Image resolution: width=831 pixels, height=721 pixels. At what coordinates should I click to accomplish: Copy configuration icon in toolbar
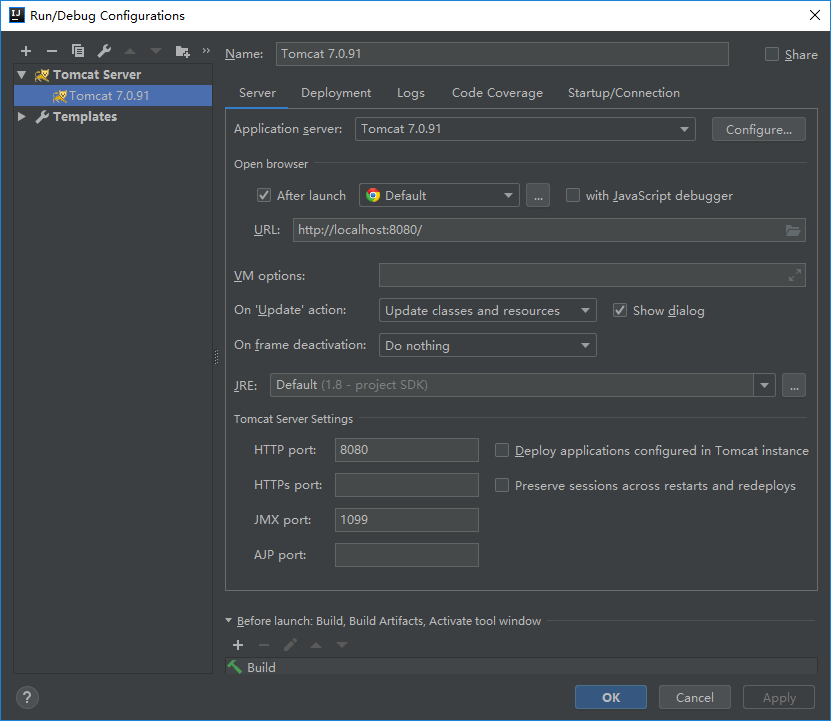tap(78, 51)
